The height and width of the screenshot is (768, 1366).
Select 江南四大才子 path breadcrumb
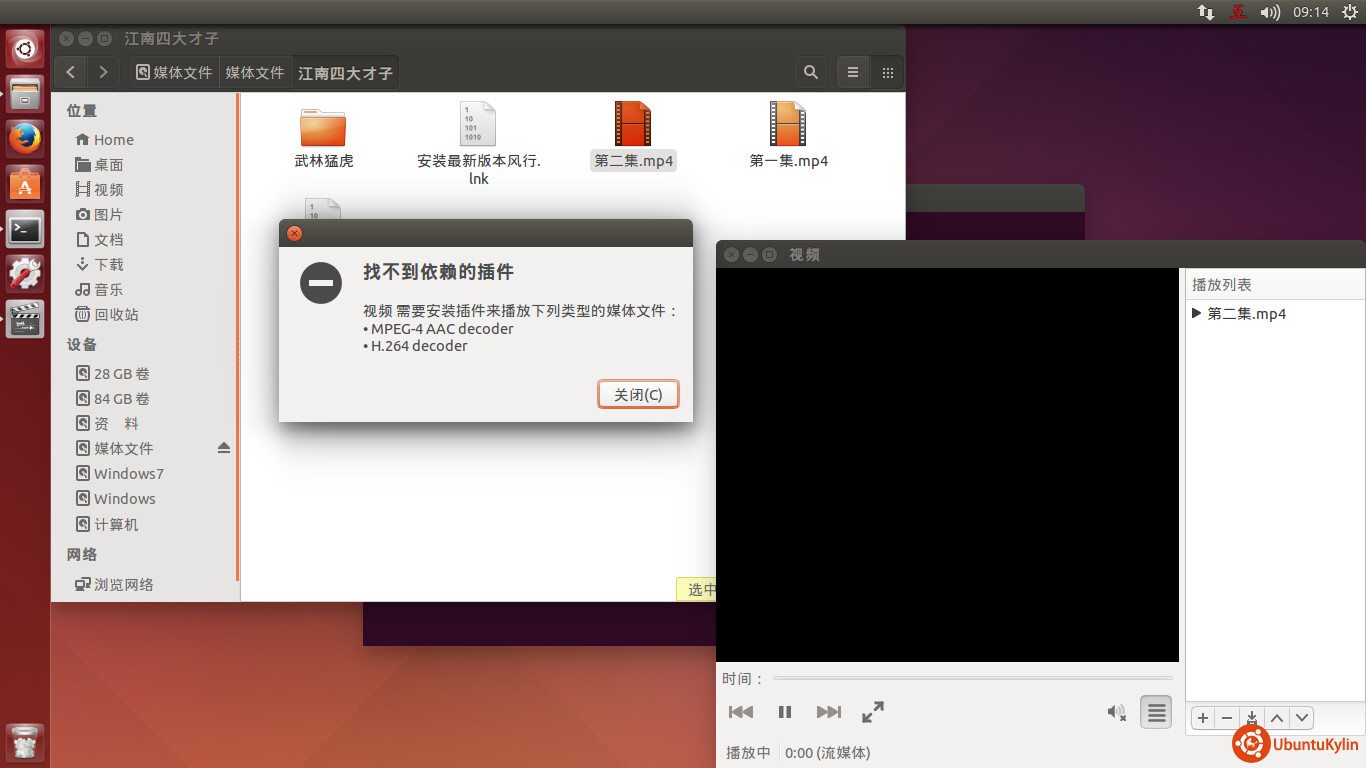tap(345, 73)
